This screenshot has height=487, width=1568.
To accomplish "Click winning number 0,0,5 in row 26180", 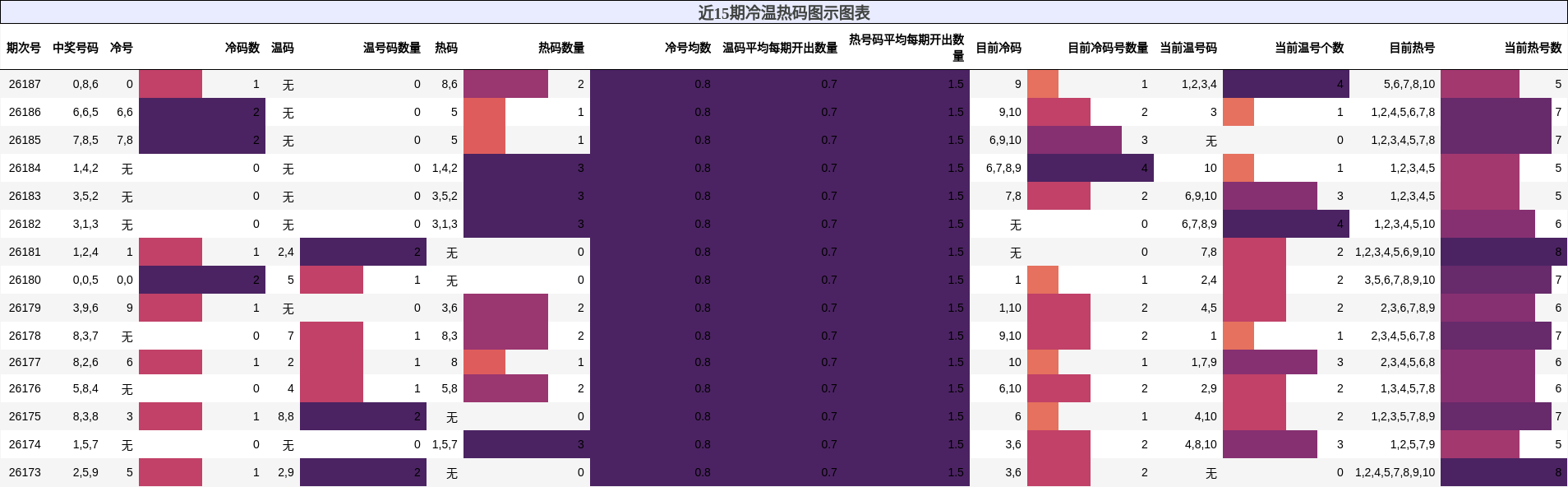I will click(x=85, y=280).
